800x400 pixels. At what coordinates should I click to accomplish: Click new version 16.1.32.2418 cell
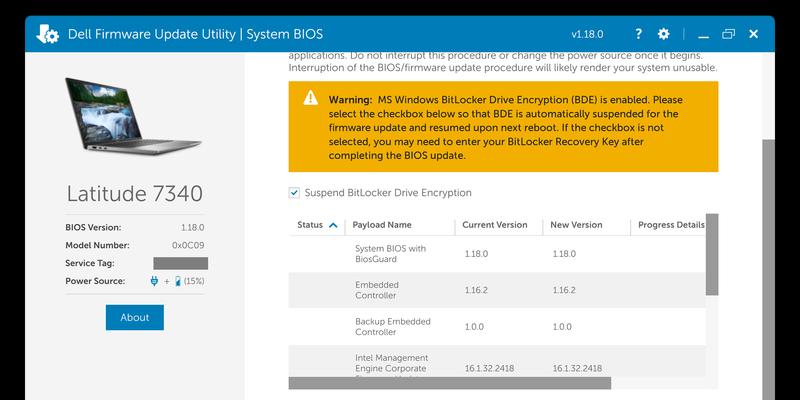(x=577, y=368)
